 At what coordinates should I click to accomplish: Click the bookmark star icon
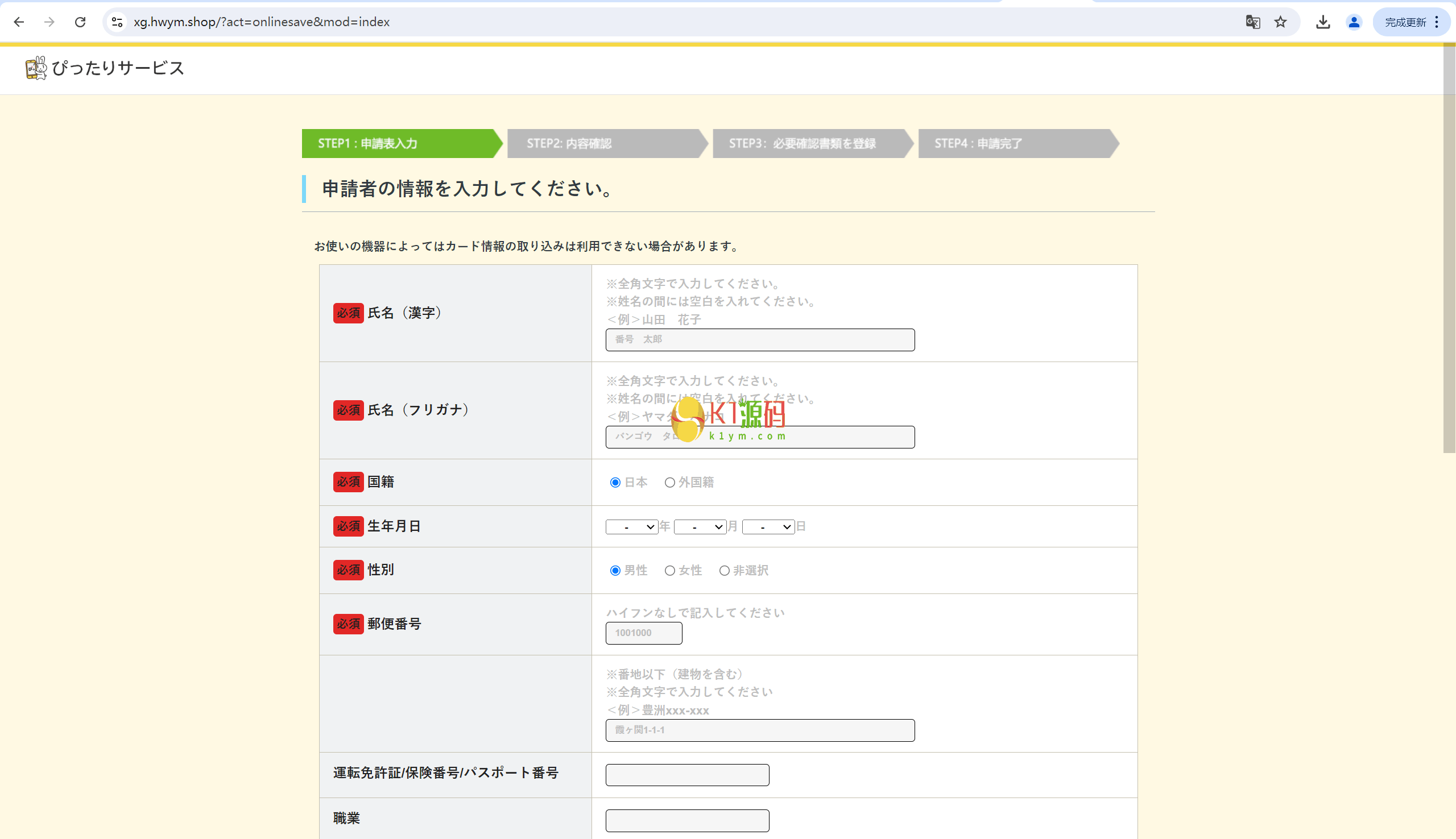(x=1282, y=21)
